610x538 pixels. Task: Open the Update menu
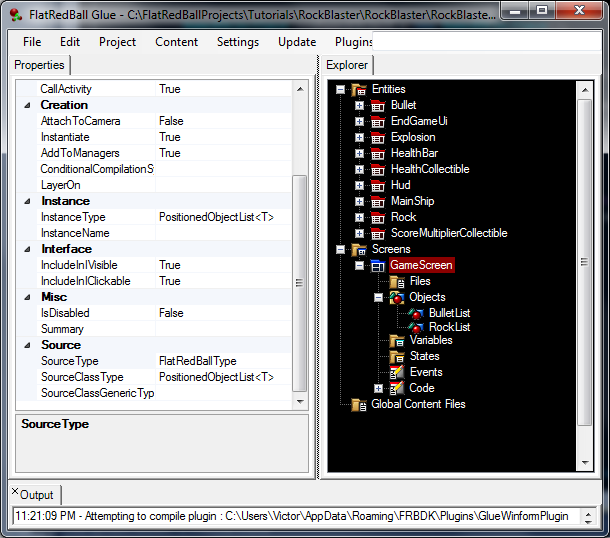pos(297,42)
